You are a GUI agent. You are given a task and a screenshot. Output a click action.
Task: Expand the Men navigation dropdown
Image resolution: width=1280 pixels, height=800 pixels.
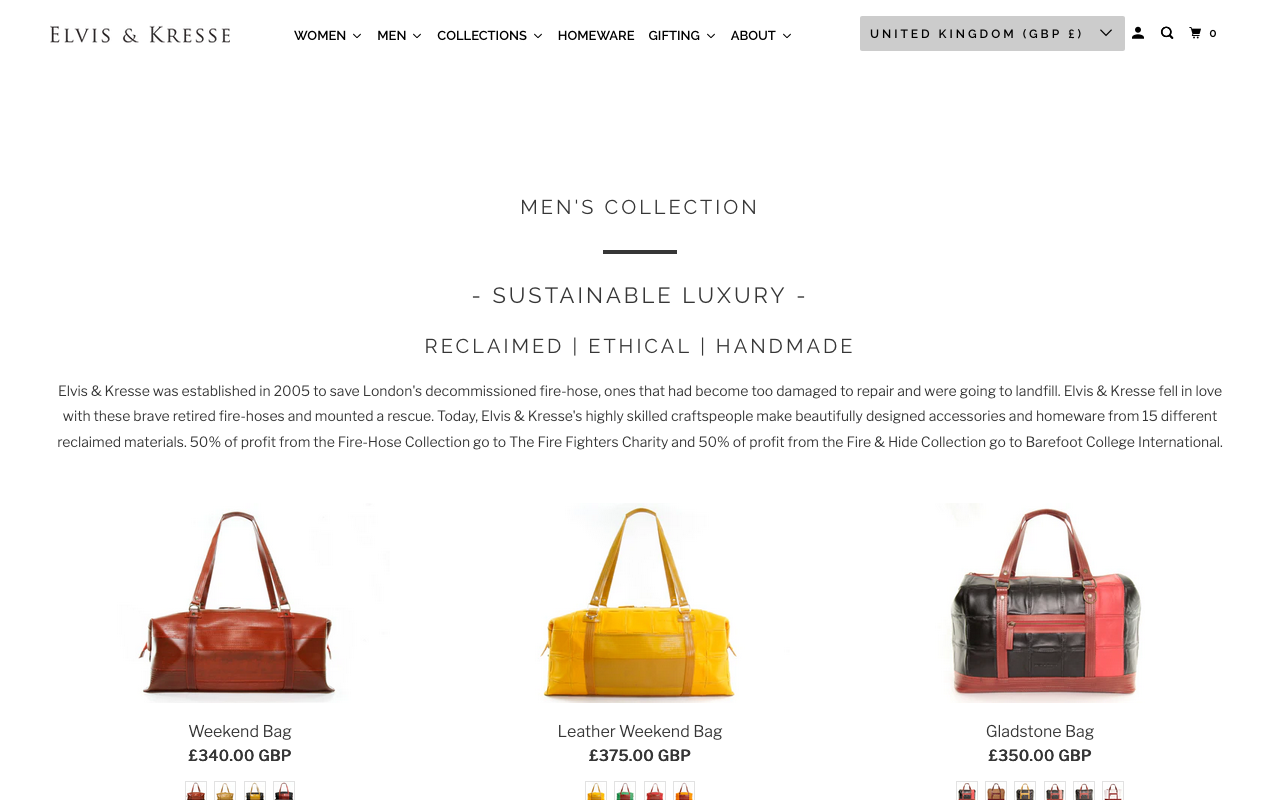click(400, 36)
